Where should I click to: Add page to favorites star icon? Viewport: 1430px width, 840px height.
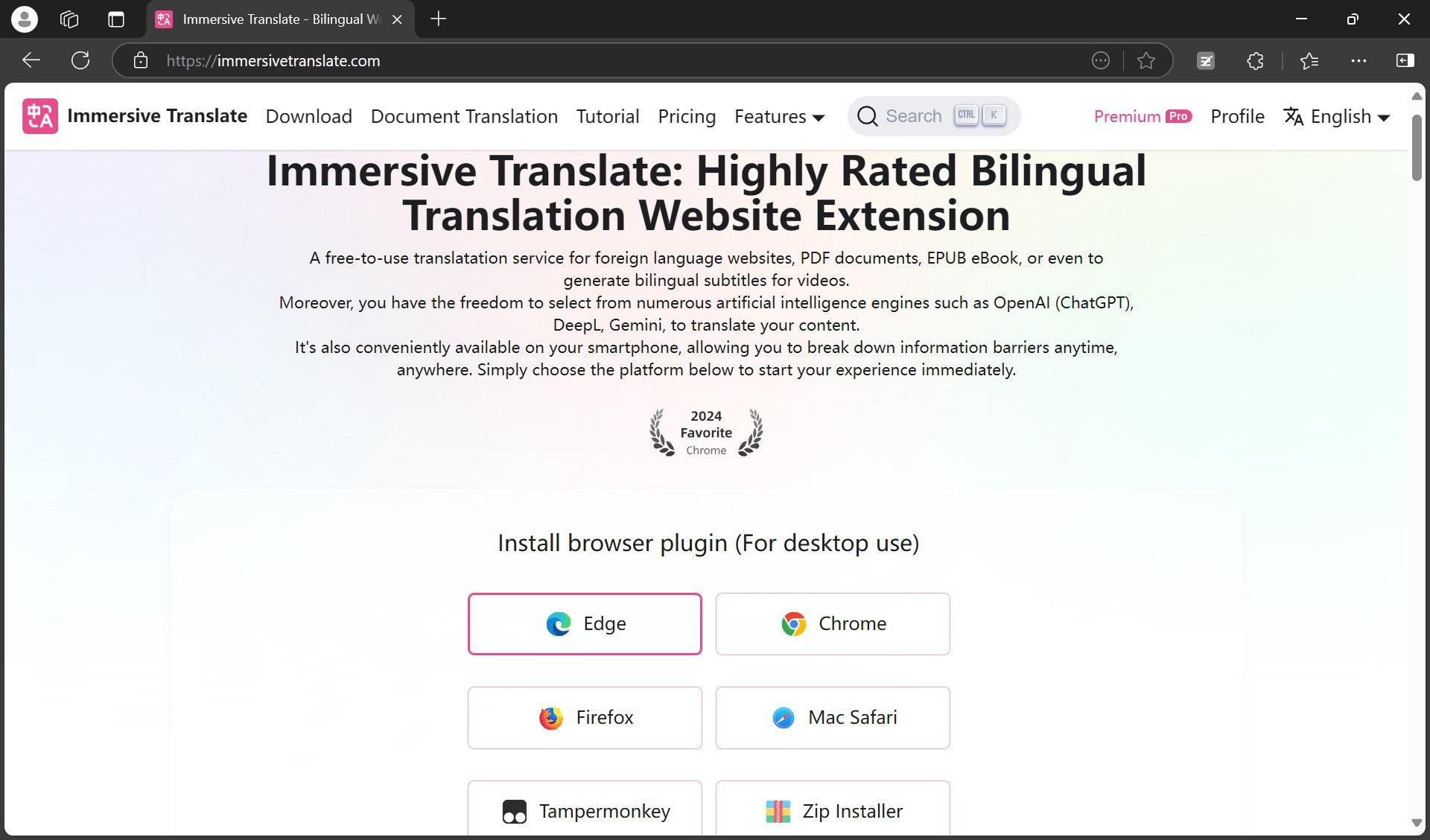pos(1146,61)
